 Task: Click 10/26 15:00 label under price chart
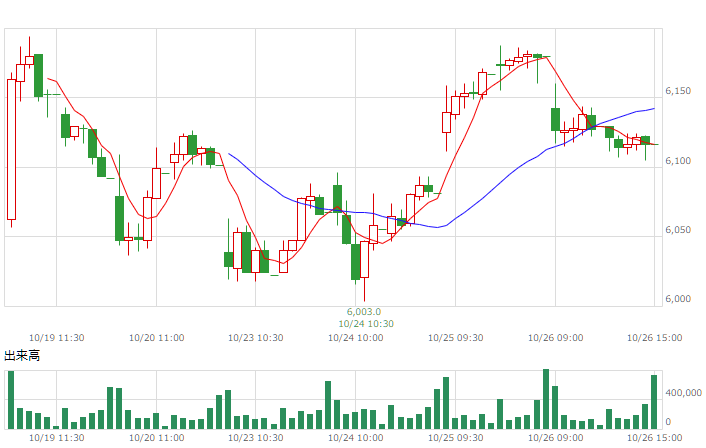[655, 338]
